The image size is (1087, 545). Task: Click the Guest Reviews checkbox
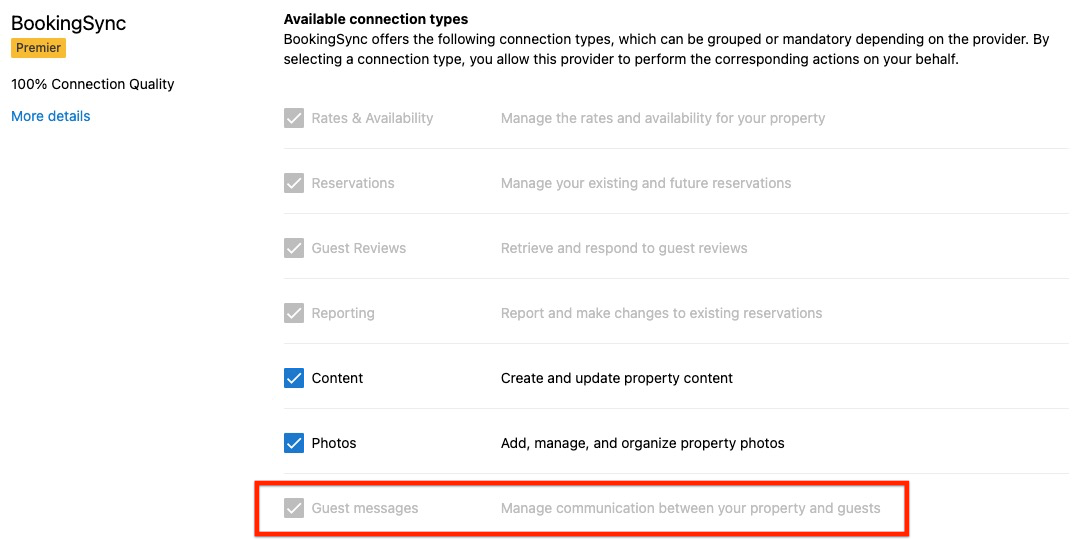click(294, 248)
